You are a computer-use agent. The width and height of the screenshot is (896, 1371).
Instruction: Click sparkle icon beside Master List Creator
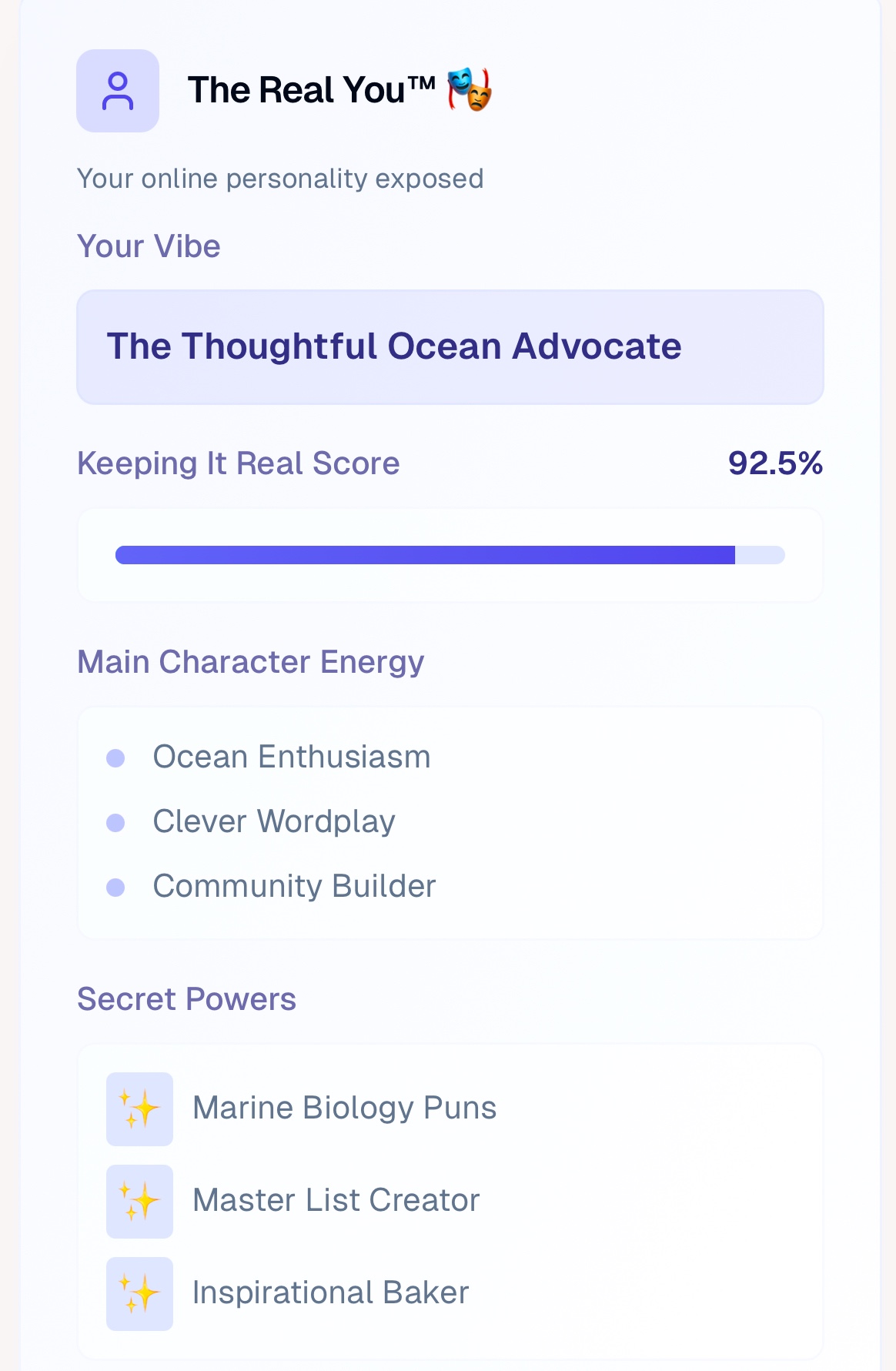[x=139, y=1202]
